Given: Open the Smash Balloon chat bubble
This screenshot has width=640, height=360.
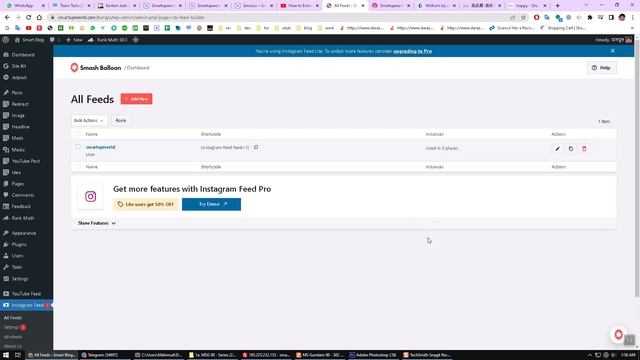Looking at the screenshot, I should [618, 335].
